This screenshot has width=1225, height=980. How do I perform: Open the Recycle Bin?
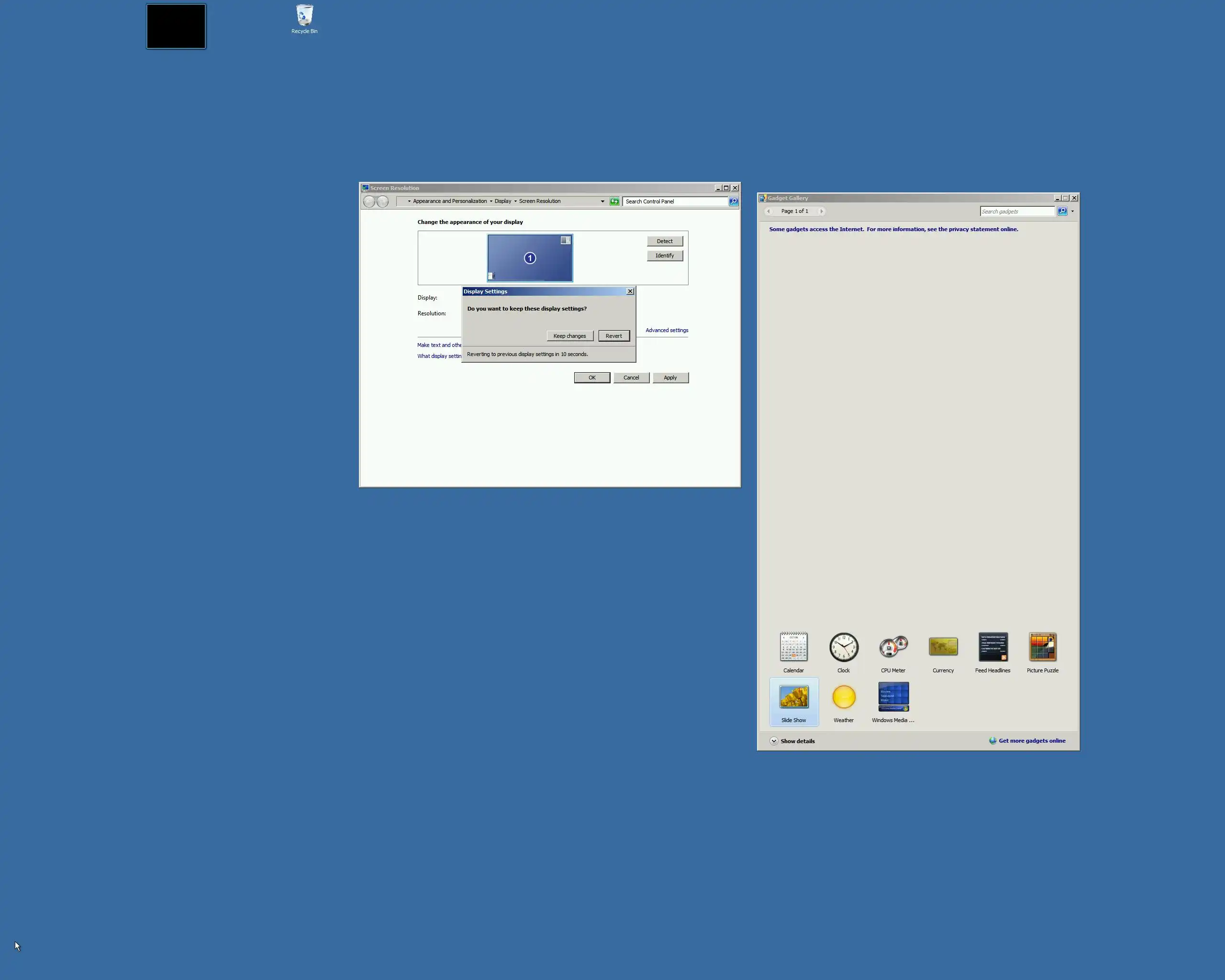pos(304,18)
